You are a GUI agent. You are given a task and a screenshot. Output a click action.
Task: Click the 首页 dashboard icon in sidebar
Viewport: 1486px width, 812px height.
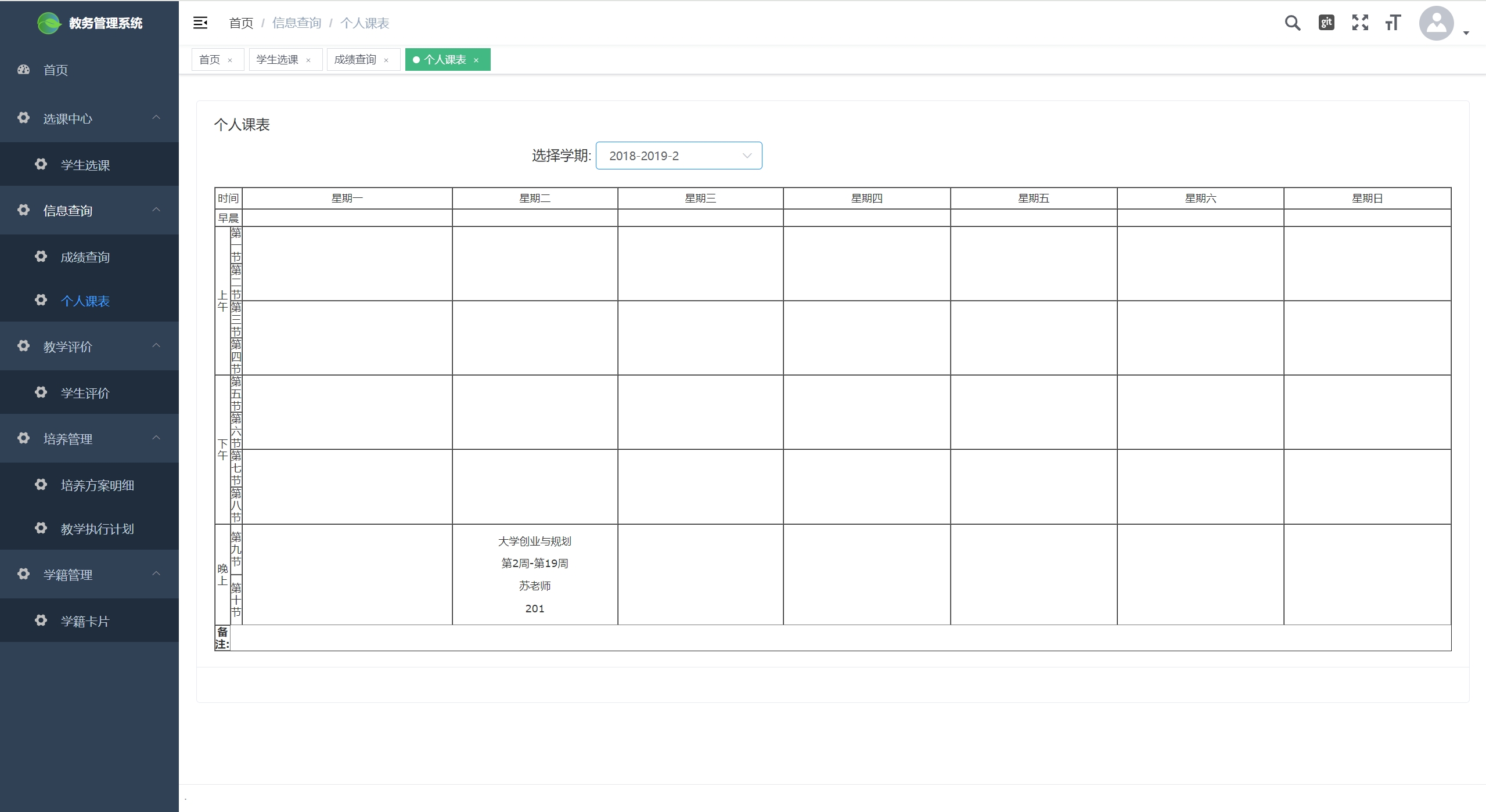[24, 70]
